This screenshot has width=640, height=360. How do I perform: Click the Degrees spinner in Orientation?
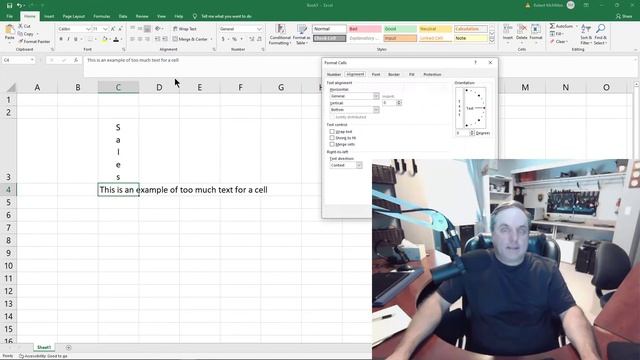(472, 133)
